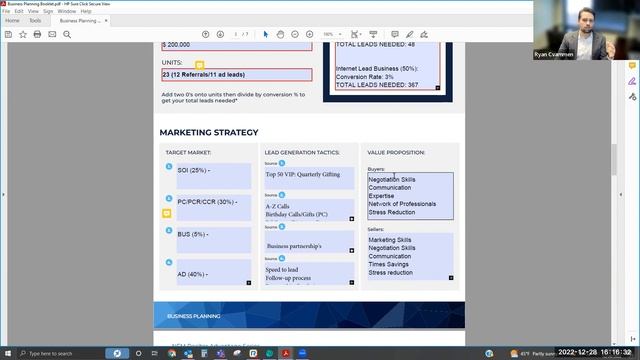Image resolution: width=640 pixels, height=360 pixels.
Task: Toggle expand-pane icon at bottom right
Action: [632, 339]
